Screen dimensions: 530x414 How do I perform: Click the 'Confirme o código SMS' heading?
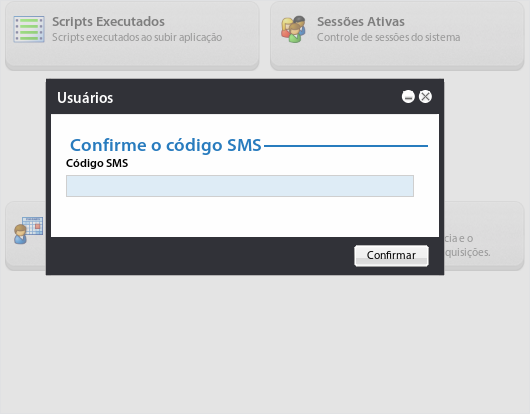pos(166,145)
